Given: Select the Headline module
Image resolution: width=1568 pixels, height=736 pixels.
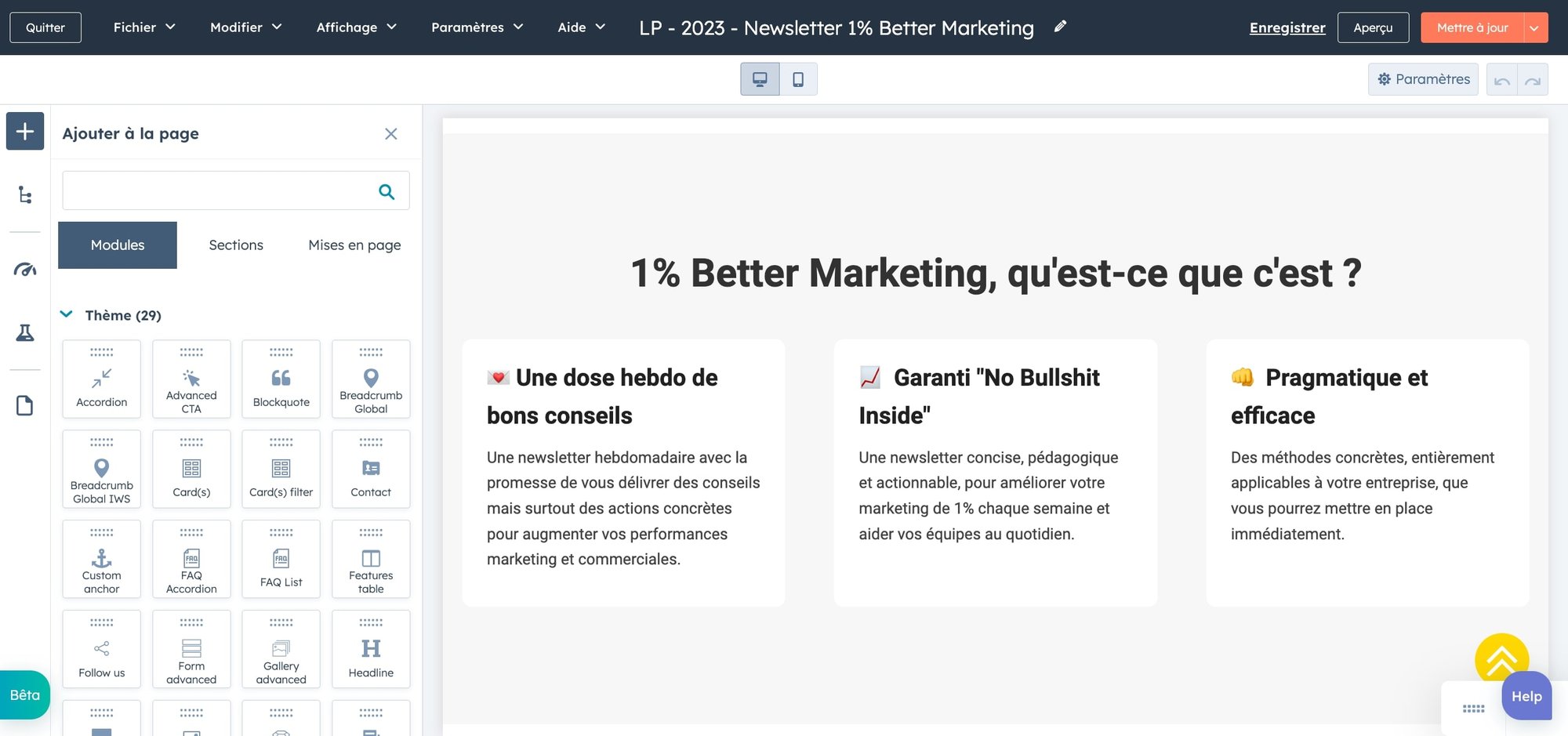Looking at the screenshot, I should point(371,650).
